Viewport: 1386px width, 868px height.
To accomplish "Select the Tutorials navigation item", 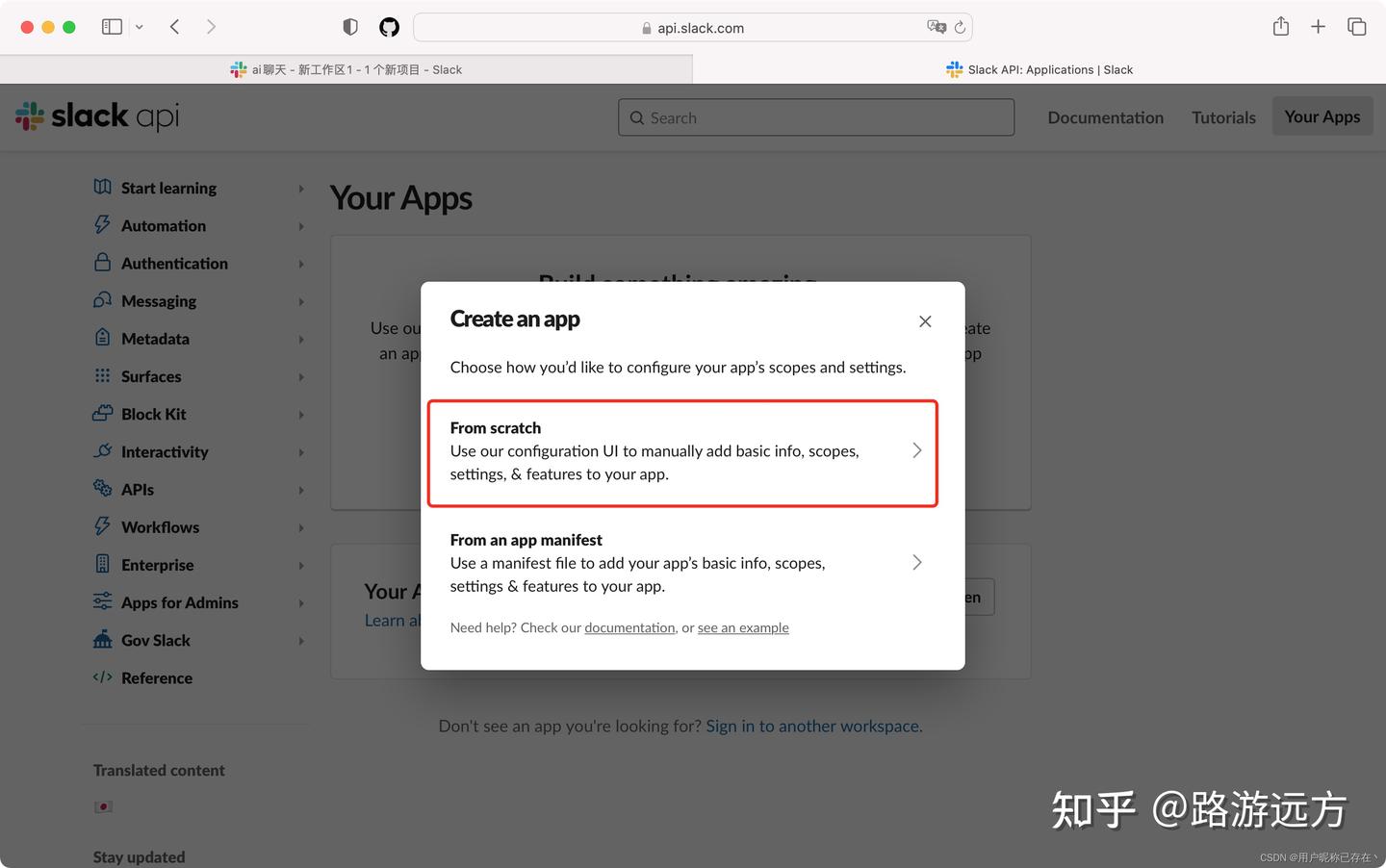I will 1222,116.
